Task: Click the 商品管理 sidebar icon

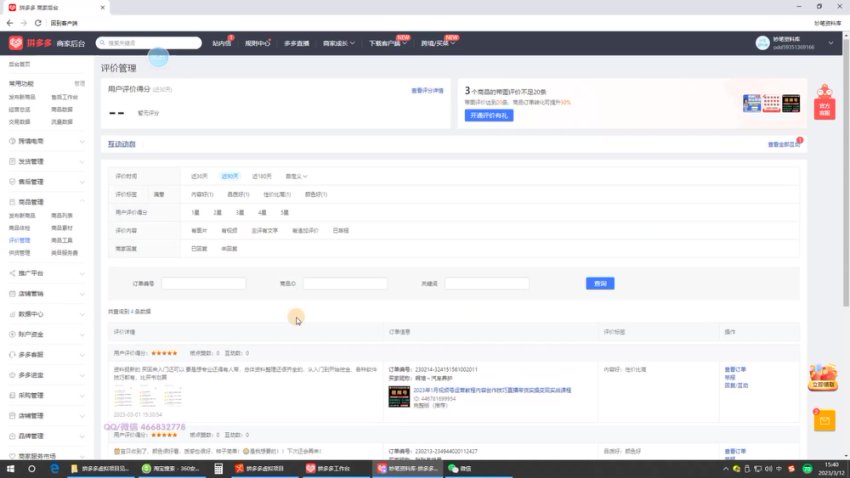Action: [x=12, y=202]
